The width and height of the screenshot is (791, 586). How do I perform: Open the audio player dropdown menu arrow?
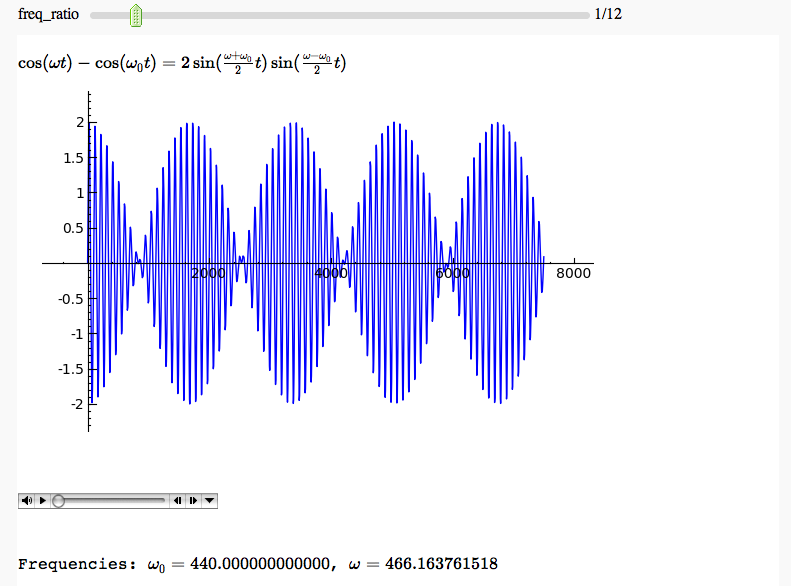click(209, 500)
